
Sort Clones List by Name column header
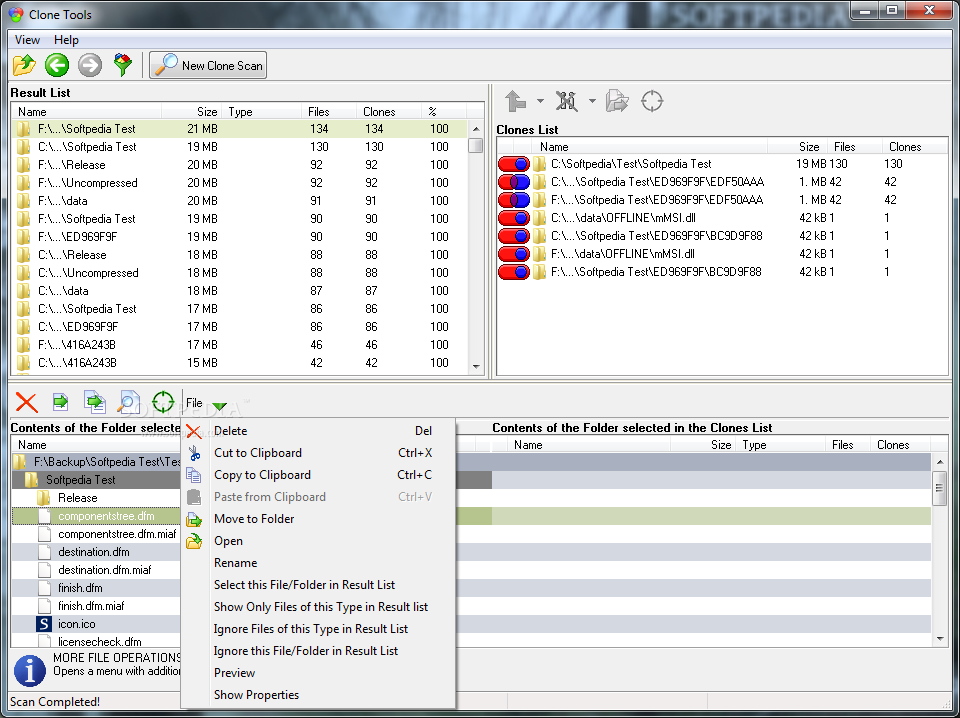[x=650, y=147]
